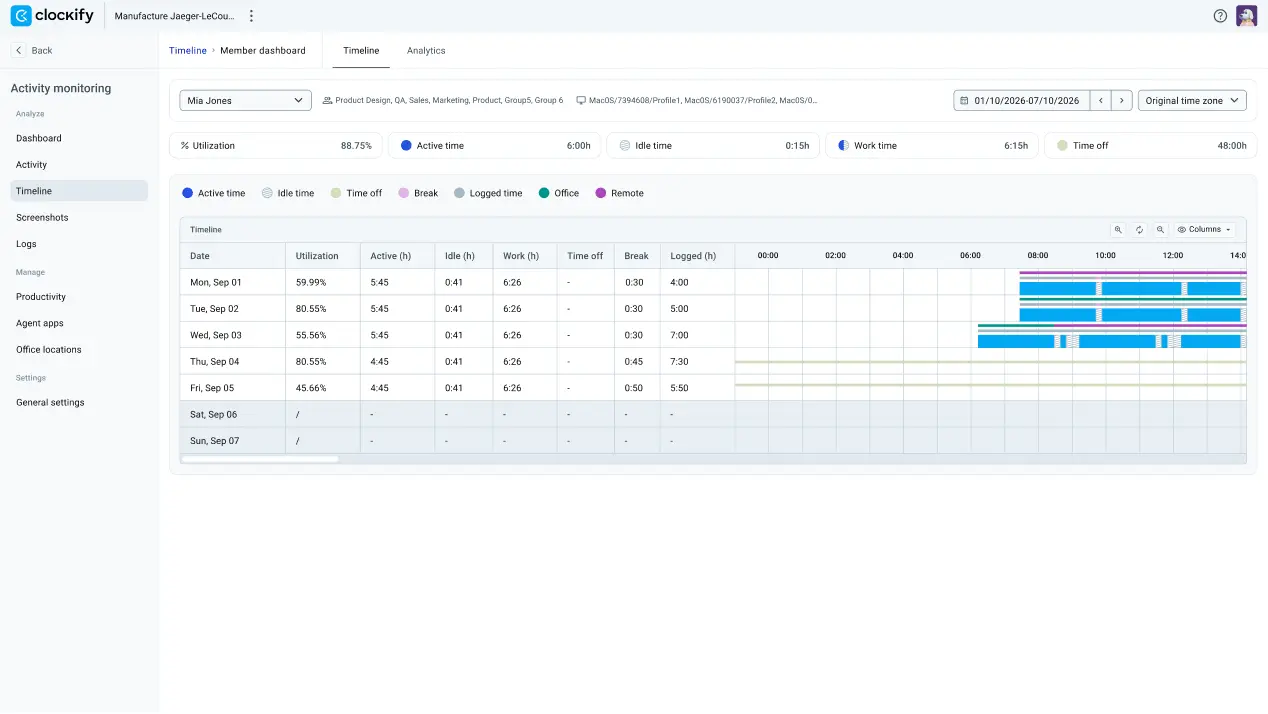Open Dashboard in the sidebar
The height and width of the screenshot is (714, 1268).
click(x=79, y=138)
